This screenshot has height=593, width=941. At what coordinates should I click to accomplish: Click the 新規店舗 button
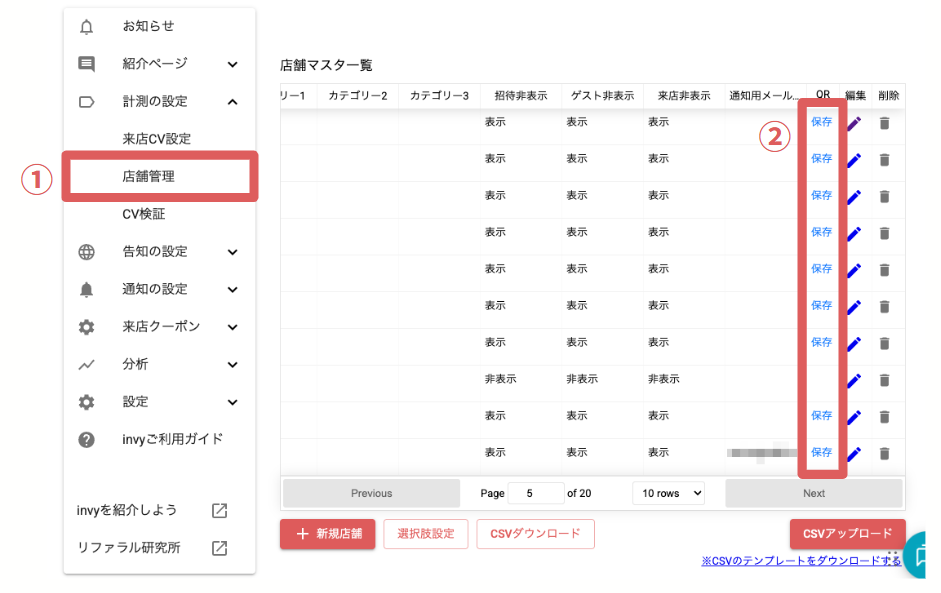(x=327, y=534)
